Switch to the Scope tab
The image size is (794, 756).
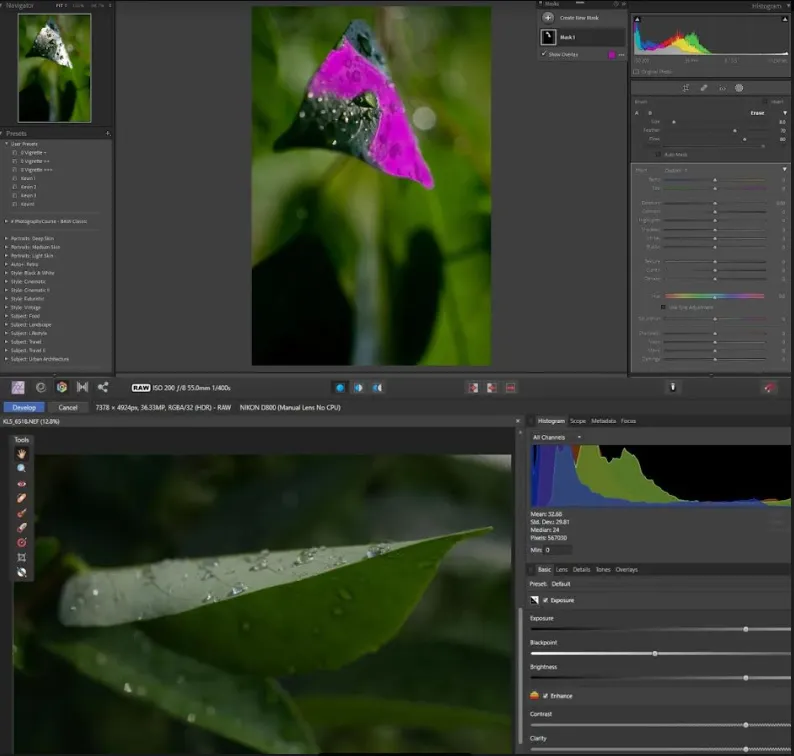pos(578,421)
